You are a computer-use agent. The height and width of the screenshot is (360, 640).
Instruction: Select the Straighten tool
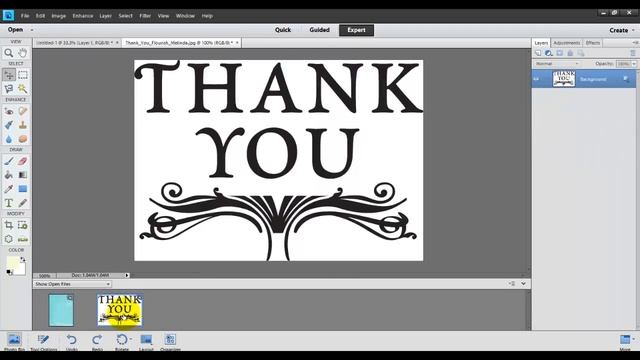pos(23,239)
